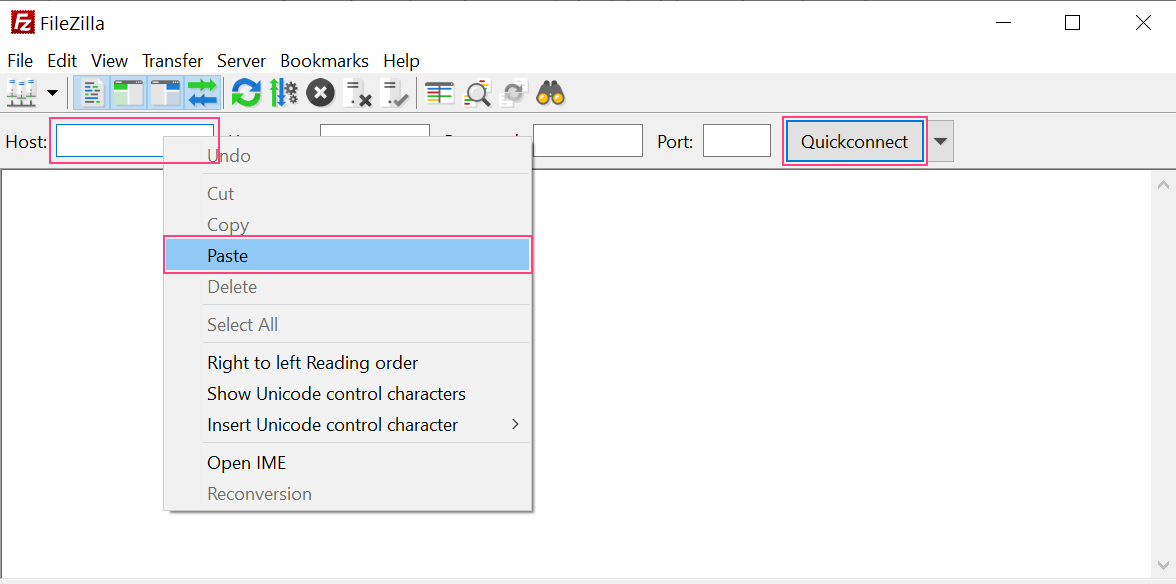
Task: Enable directory comparison
Action: coord(477,92)
